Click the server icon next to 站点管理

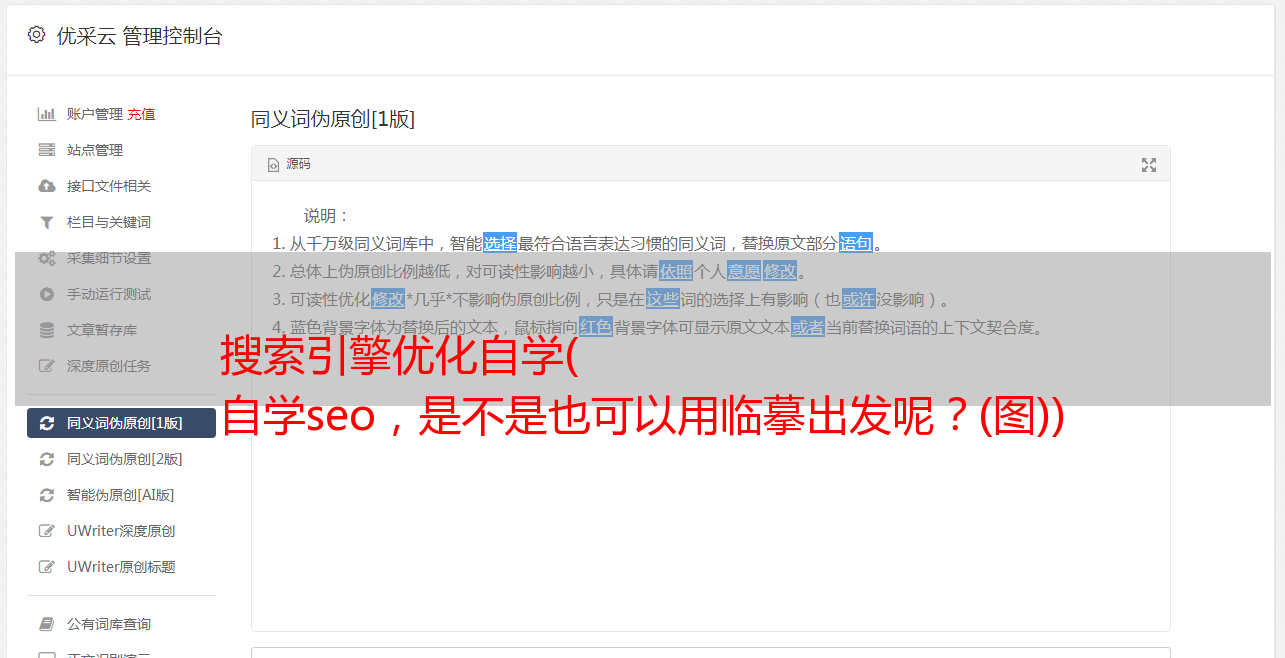pos(46,150)
